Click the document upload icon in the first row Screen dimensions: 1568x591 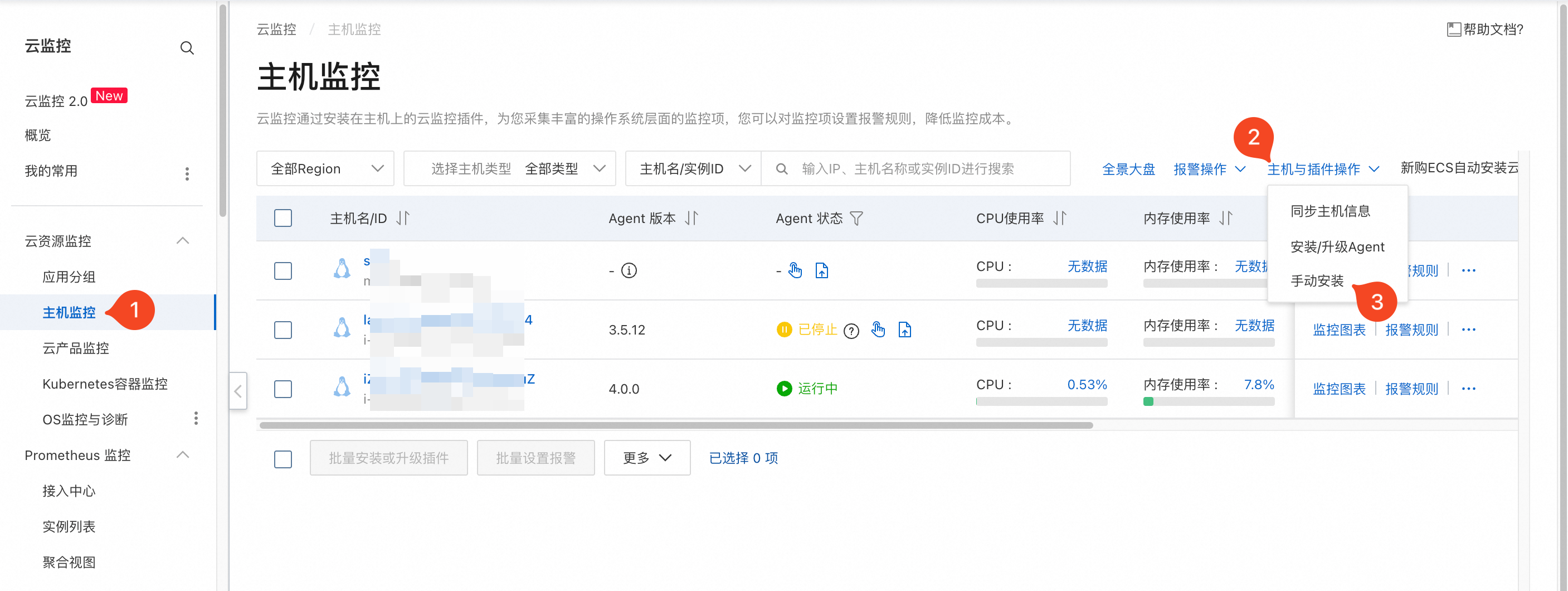pos(822,270)
